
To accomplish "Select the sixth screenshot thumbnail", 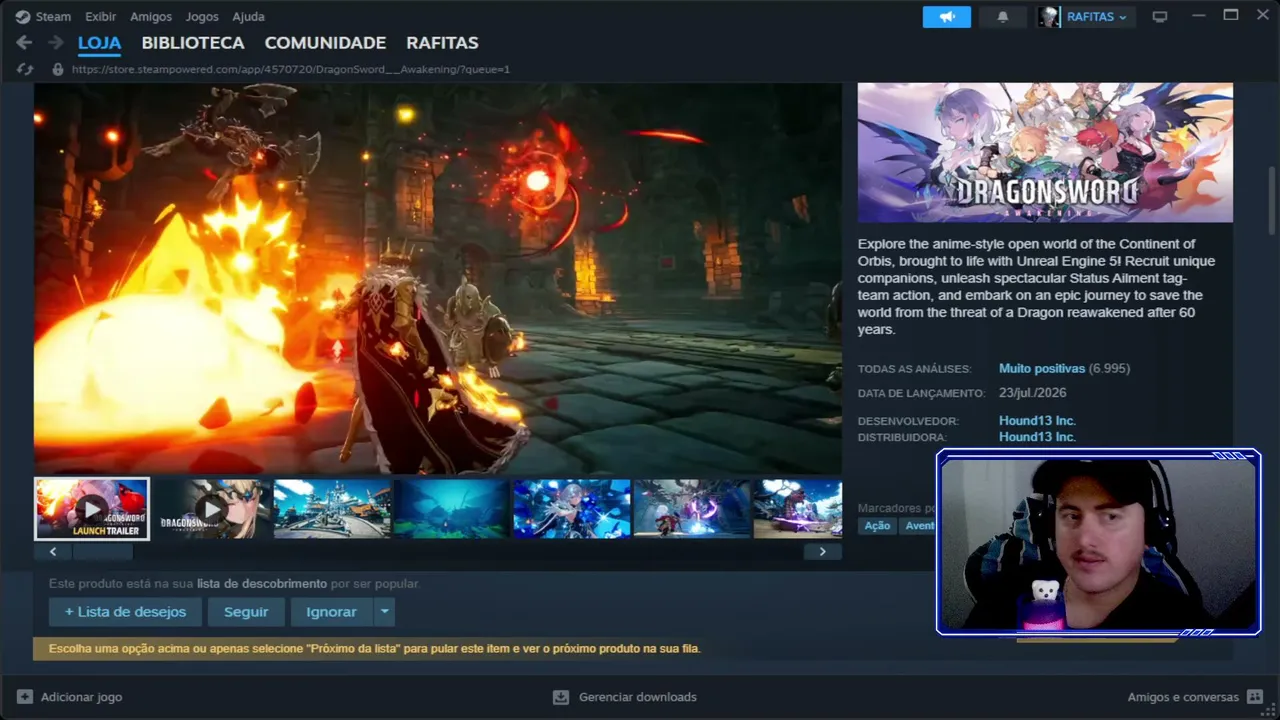I will (692, 509).
